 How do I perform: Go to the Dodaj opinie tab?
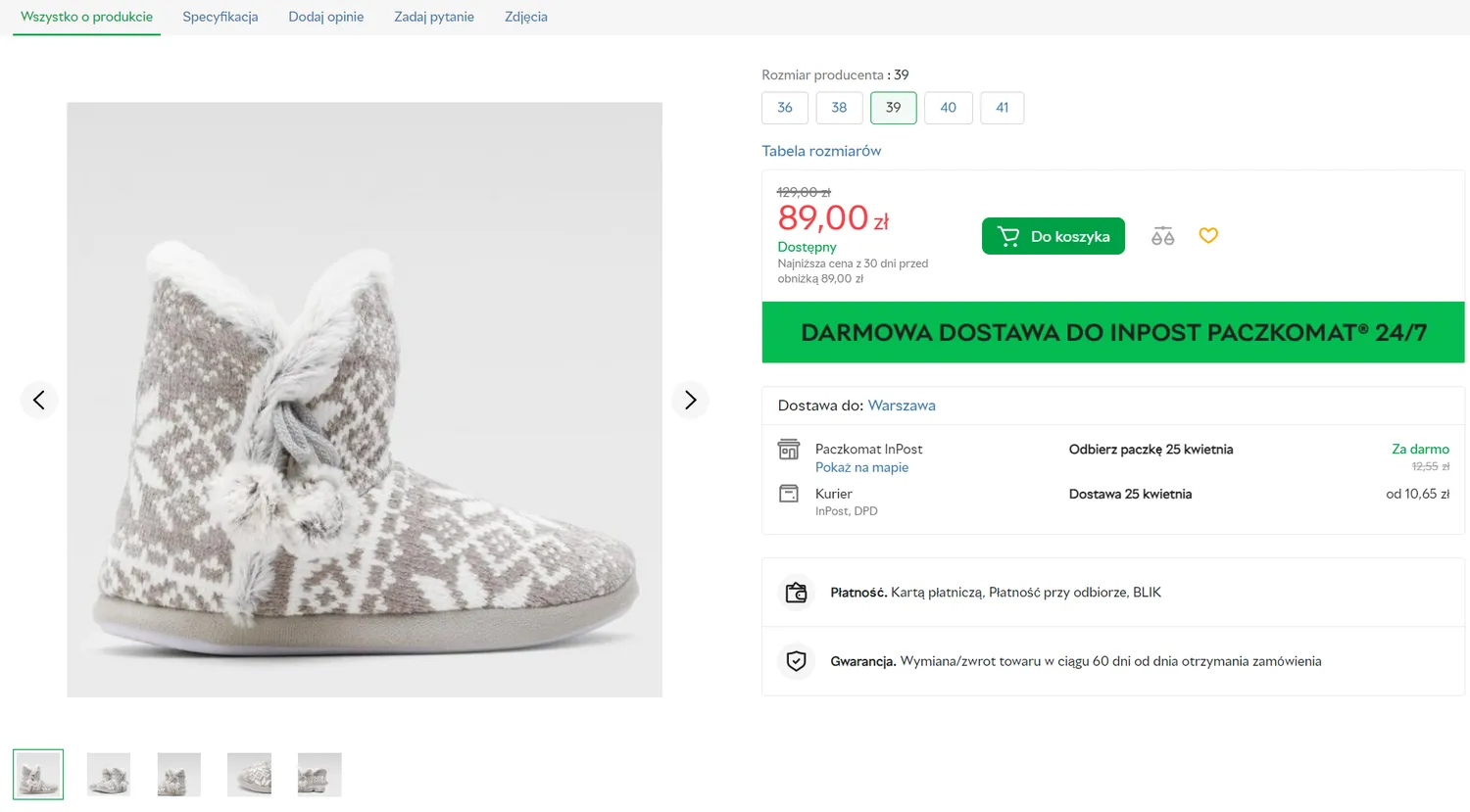click(x=326, y=17)
